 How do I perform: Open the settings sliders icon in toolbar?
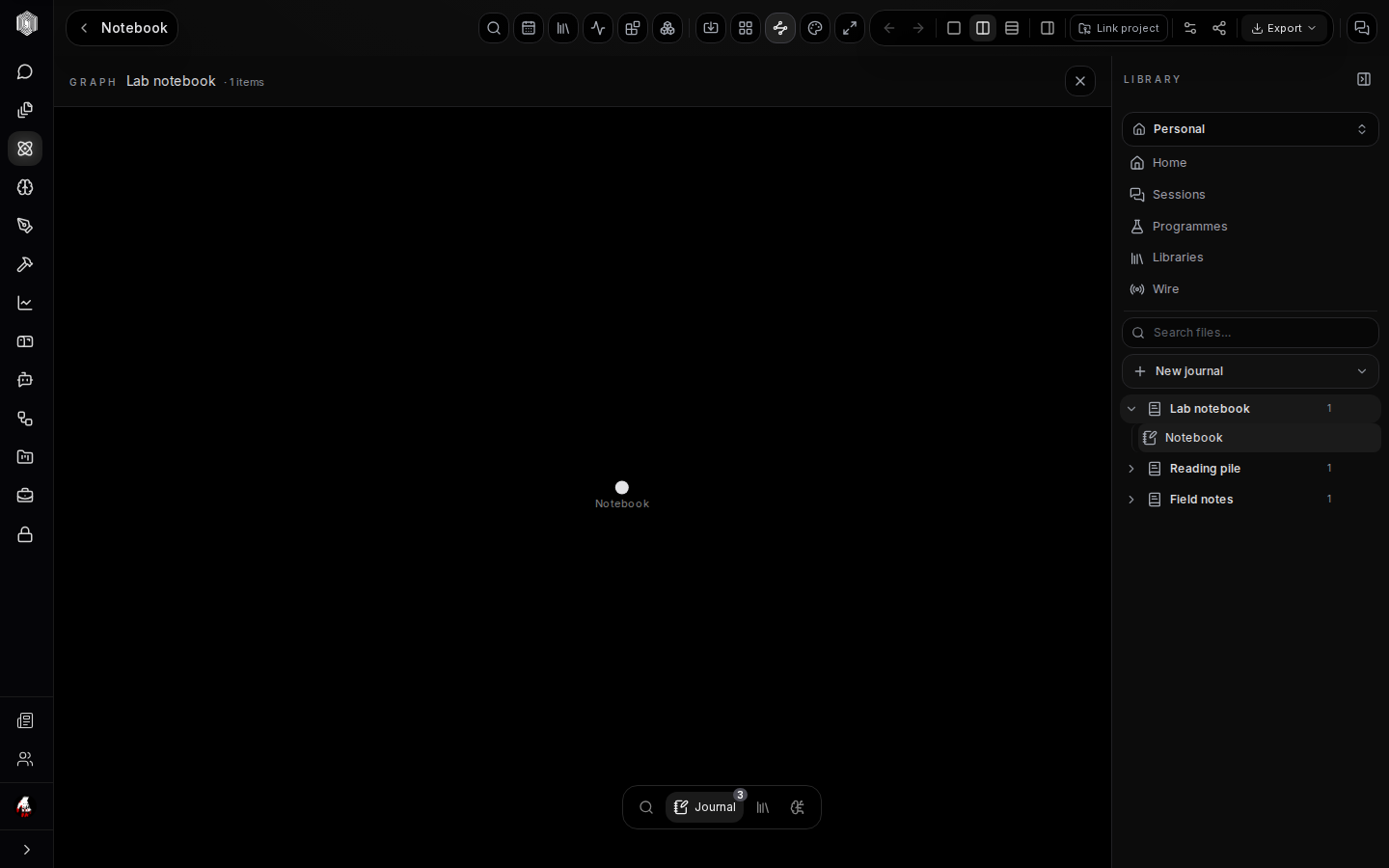pos(1190,28)
